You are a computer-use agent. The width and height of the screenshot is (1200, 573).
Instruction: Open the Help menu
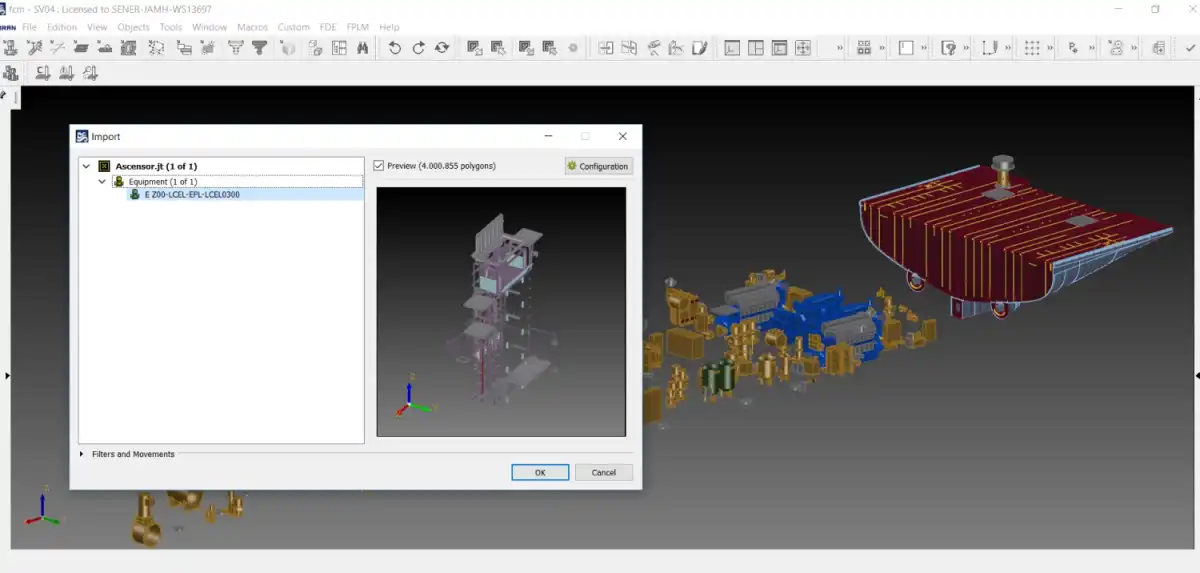tap(389, 27)
